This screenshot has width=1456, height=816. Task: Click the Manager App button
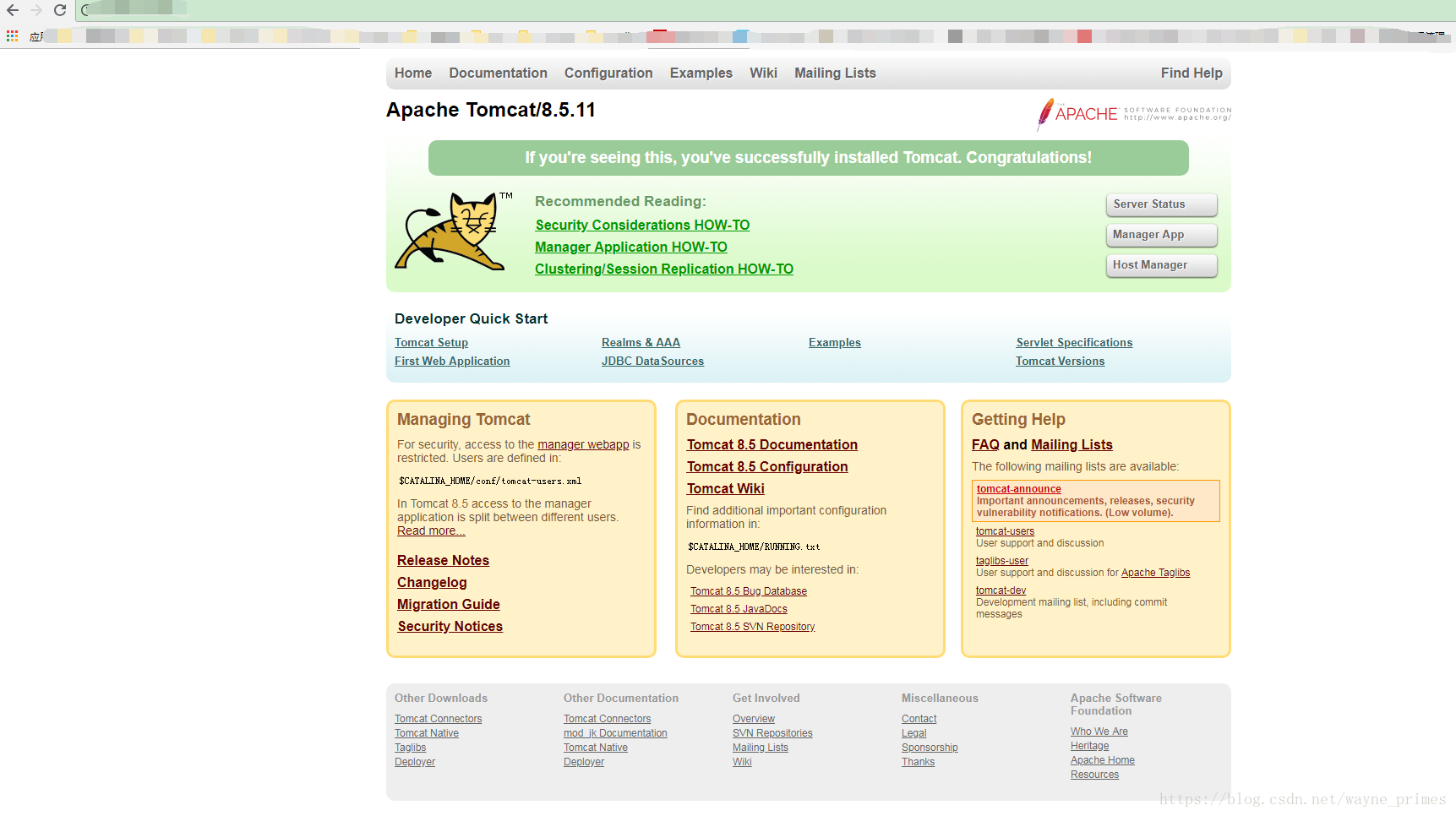pos(1161,235)
